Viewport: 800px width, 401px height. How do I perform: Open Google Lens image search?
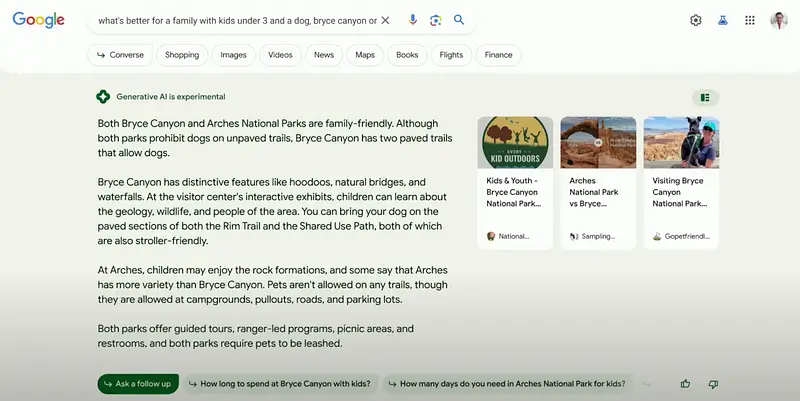click(x=435, y=20)
